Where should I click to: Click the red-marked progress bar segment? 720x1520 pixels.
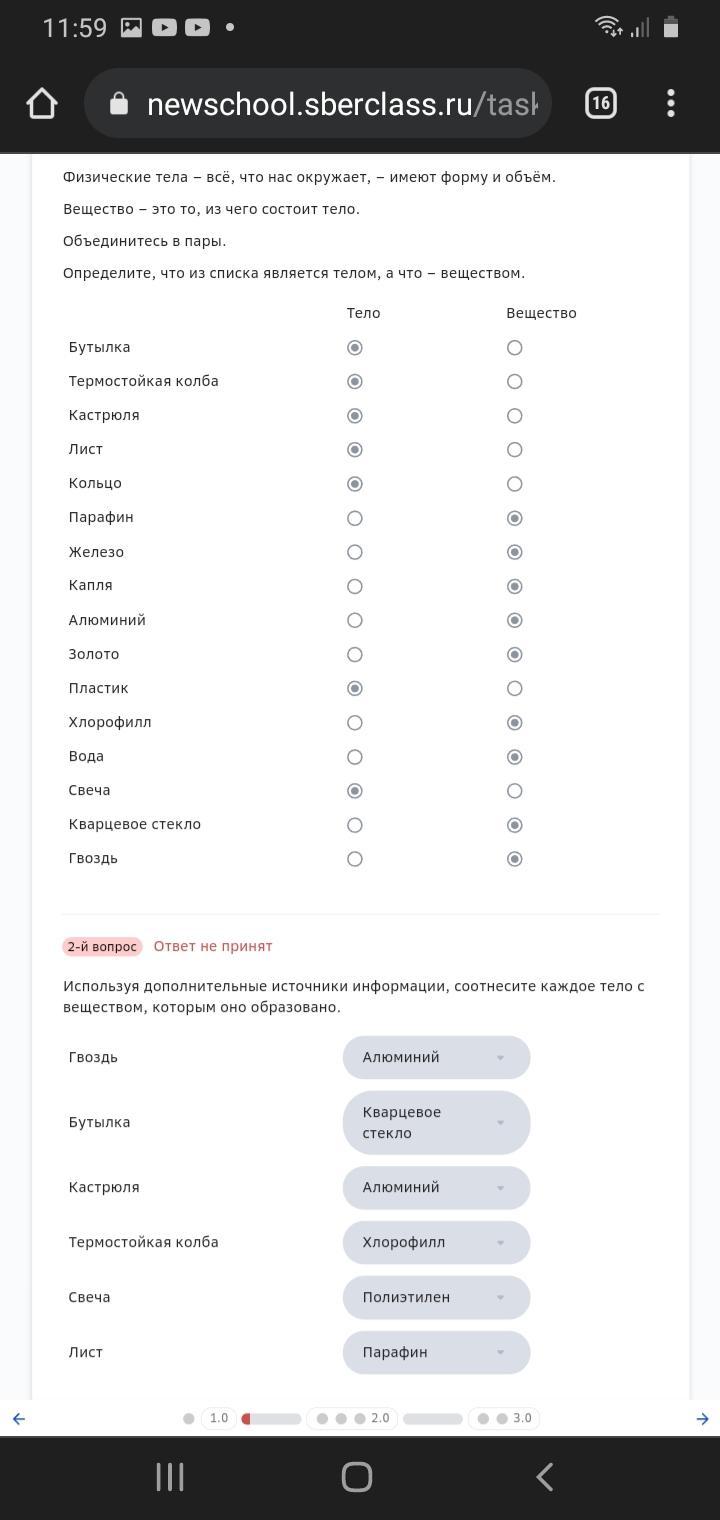tap(271, 1418)
